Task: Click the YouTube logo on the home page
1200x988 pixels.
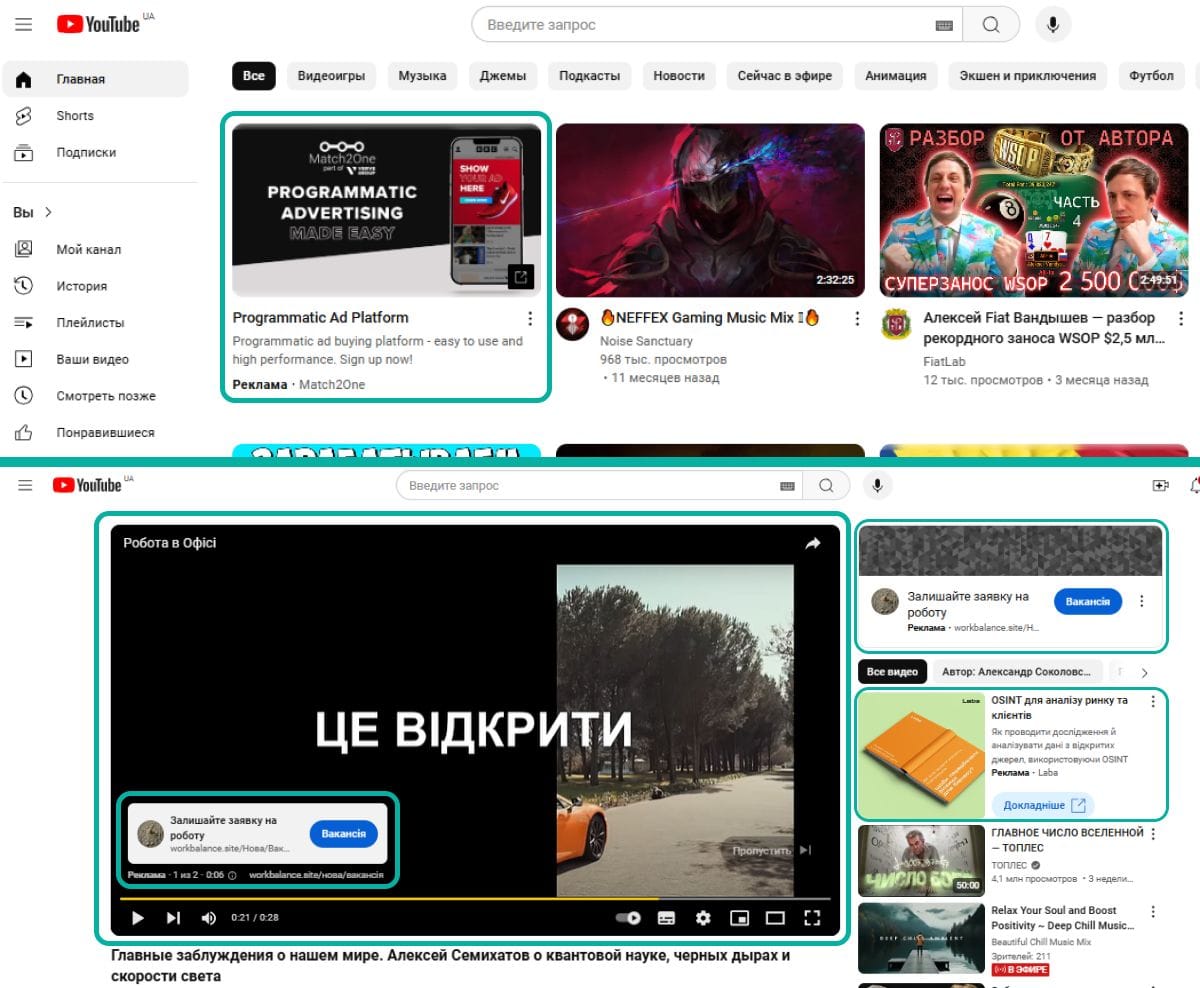Action: 98,24
